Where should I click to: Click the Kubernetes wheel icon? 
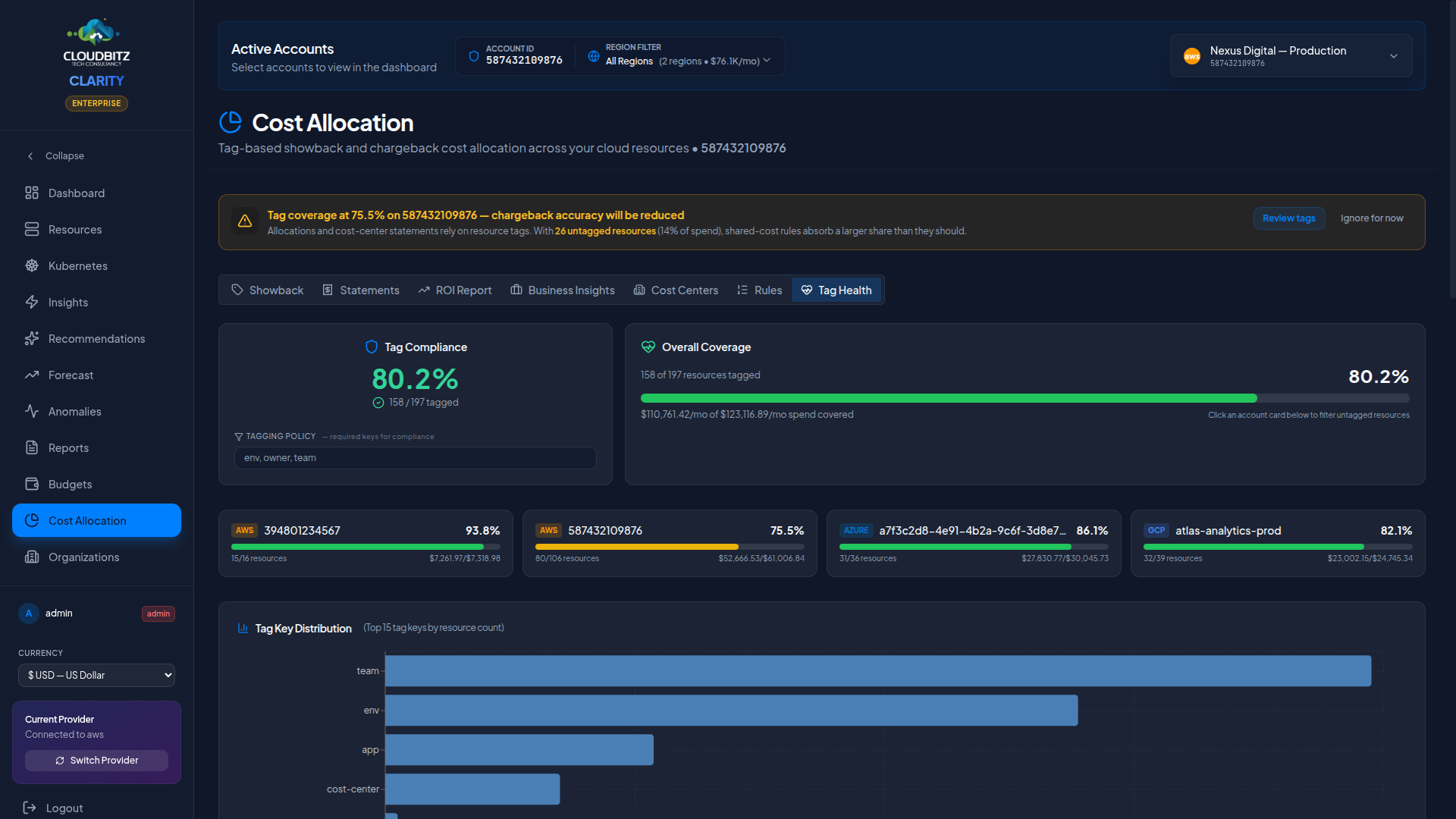coord(32,265)
